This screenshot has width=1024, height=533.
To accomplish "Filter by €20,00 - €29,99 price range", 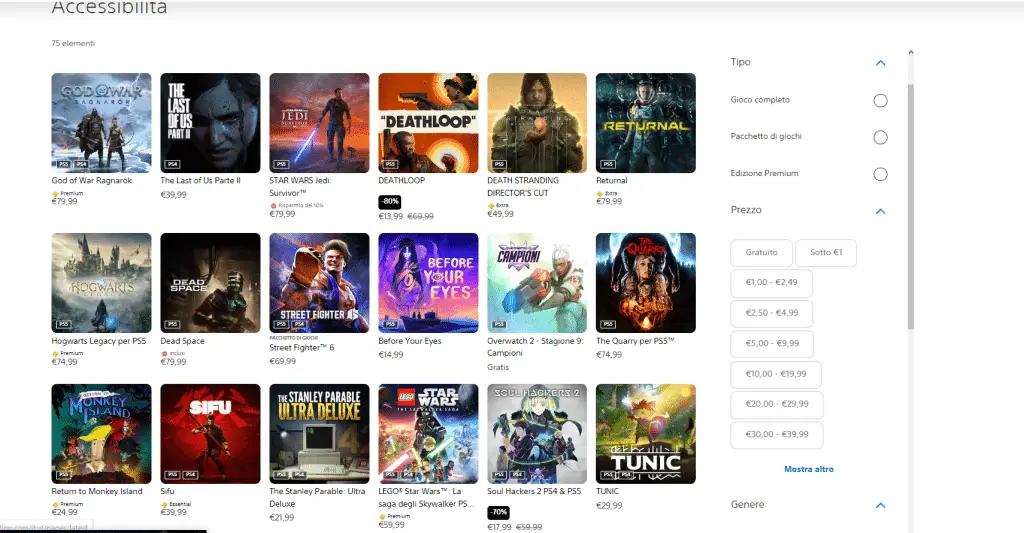I will pyautogui.click(x=777, y=404).
